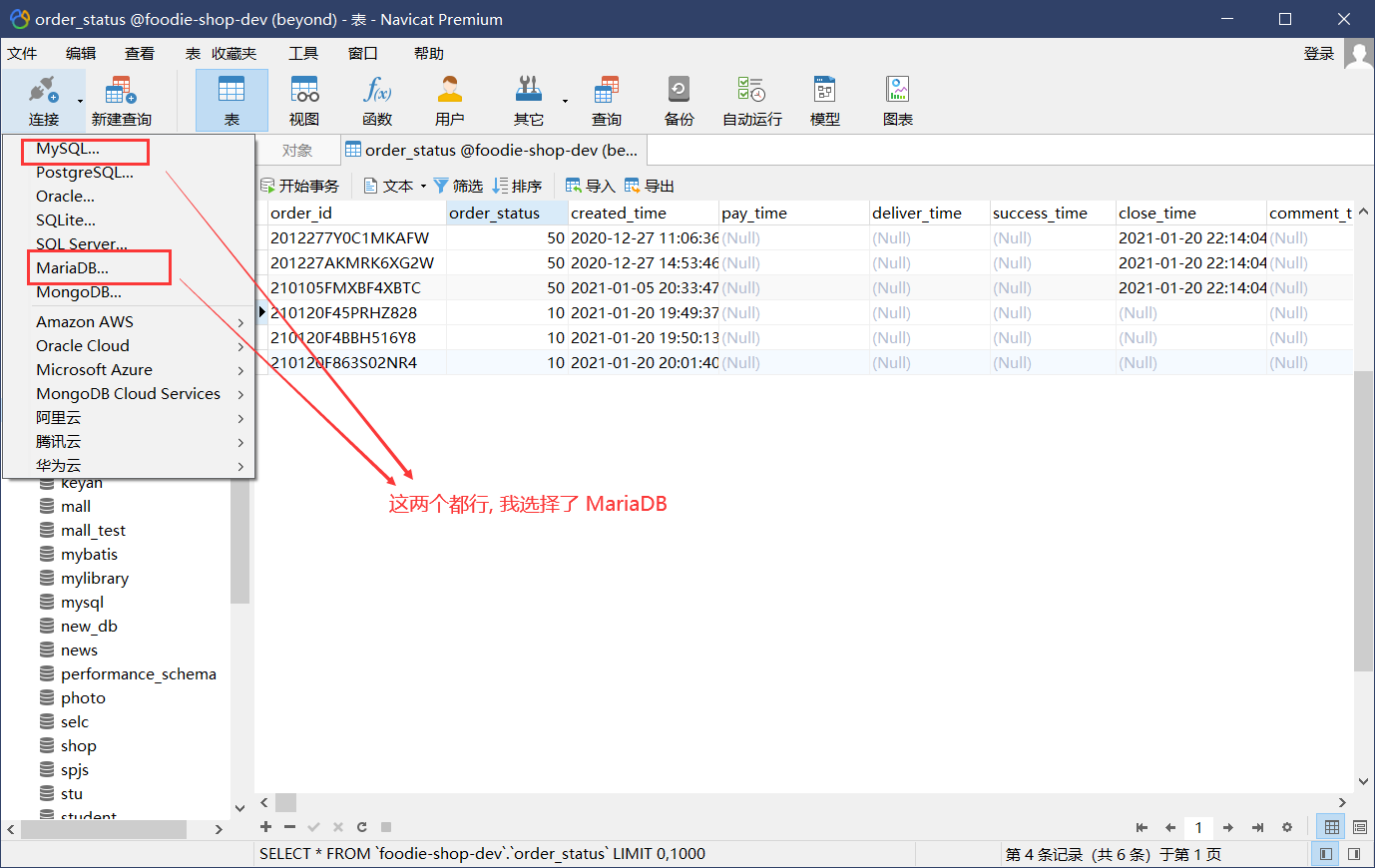
Task: Click the 其它 (Others) toolbar icon
Action: (x=528, y=100)
